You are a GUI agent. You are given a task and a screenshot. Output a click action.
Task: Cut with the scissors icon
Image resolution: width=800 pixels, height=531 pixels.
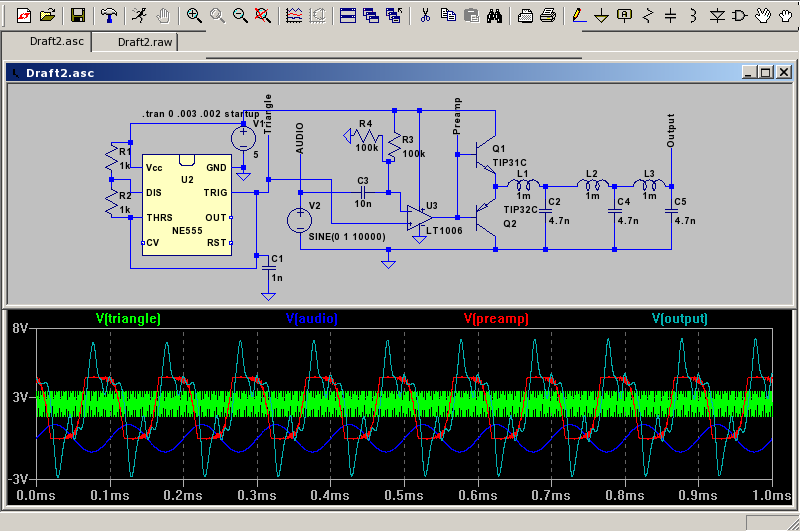[x=424, y=16]
